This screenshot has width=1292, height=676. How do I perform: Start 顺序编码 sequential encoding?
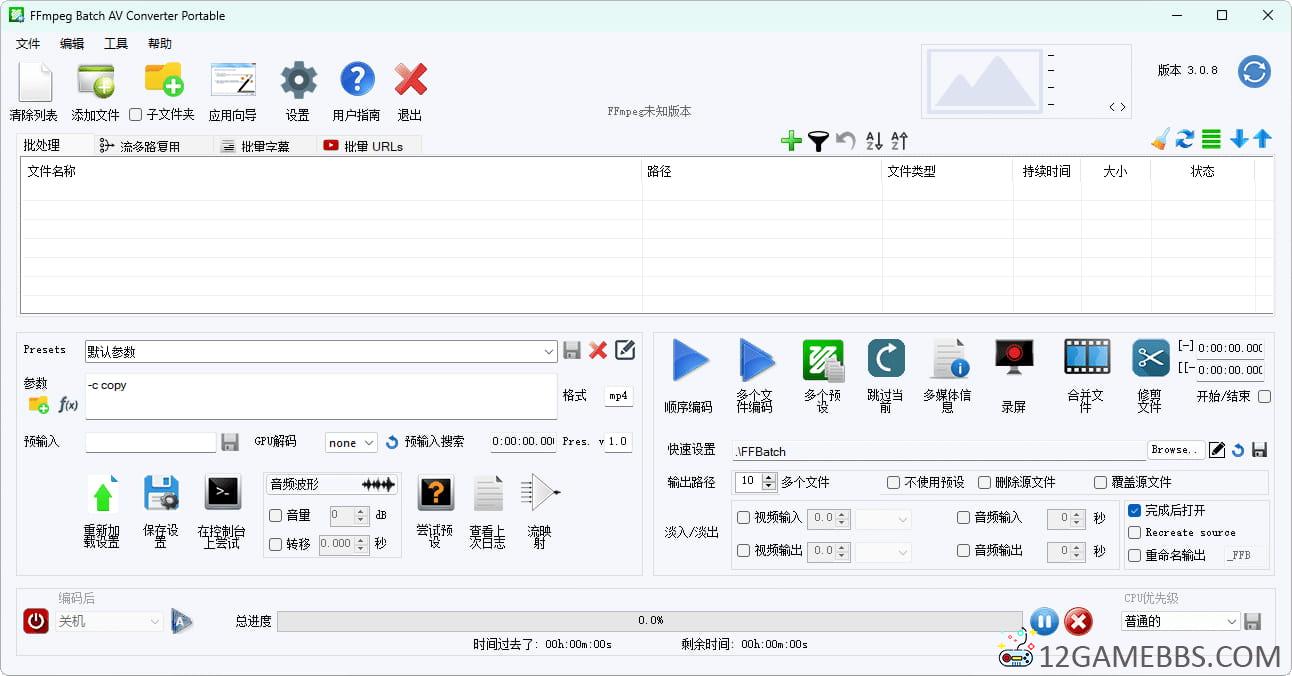[x=689, y=360]
